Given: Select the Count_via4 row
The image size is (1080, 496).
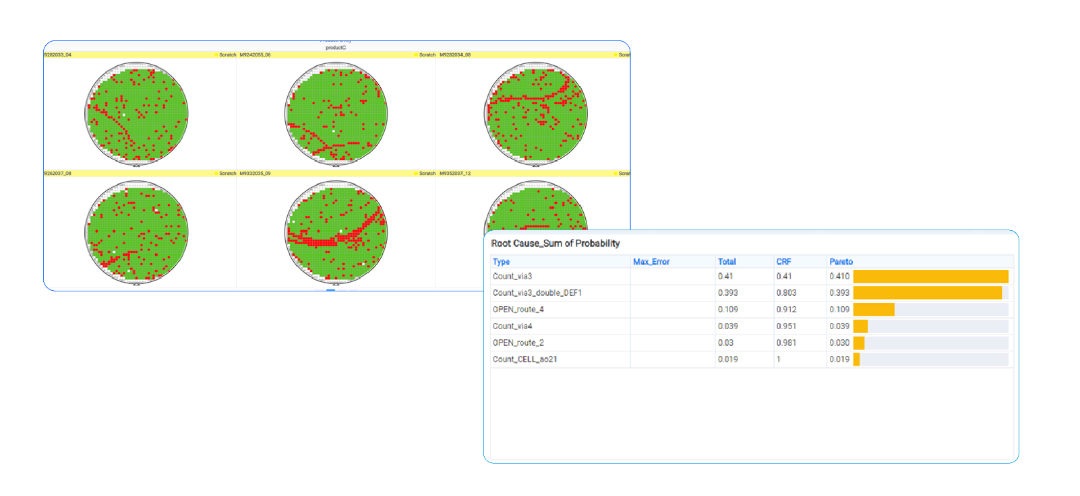Looking at the screenshot, I should (x=751, y=326).
